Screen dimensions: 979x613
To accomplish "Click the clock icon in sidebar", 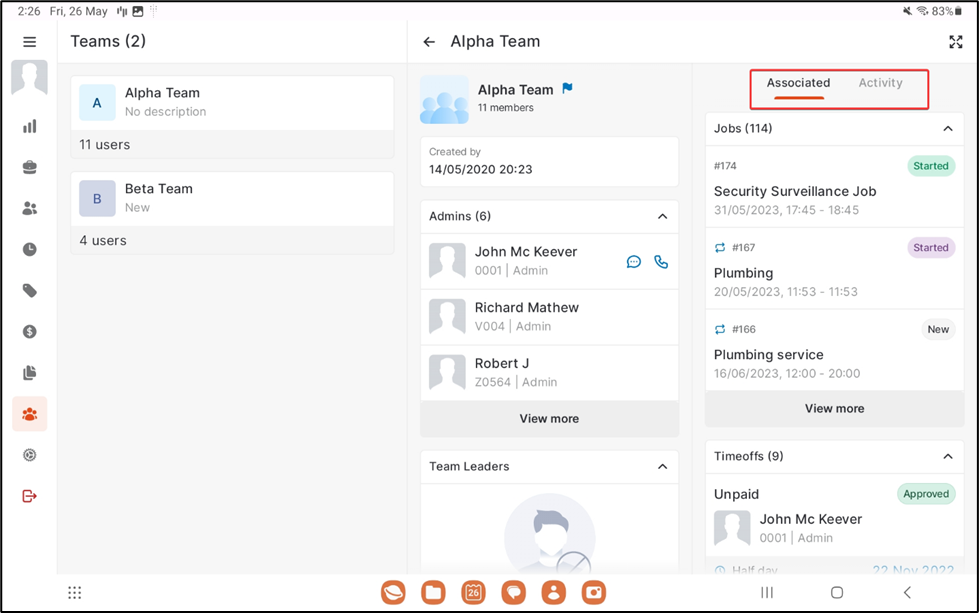I will [30, 250].
